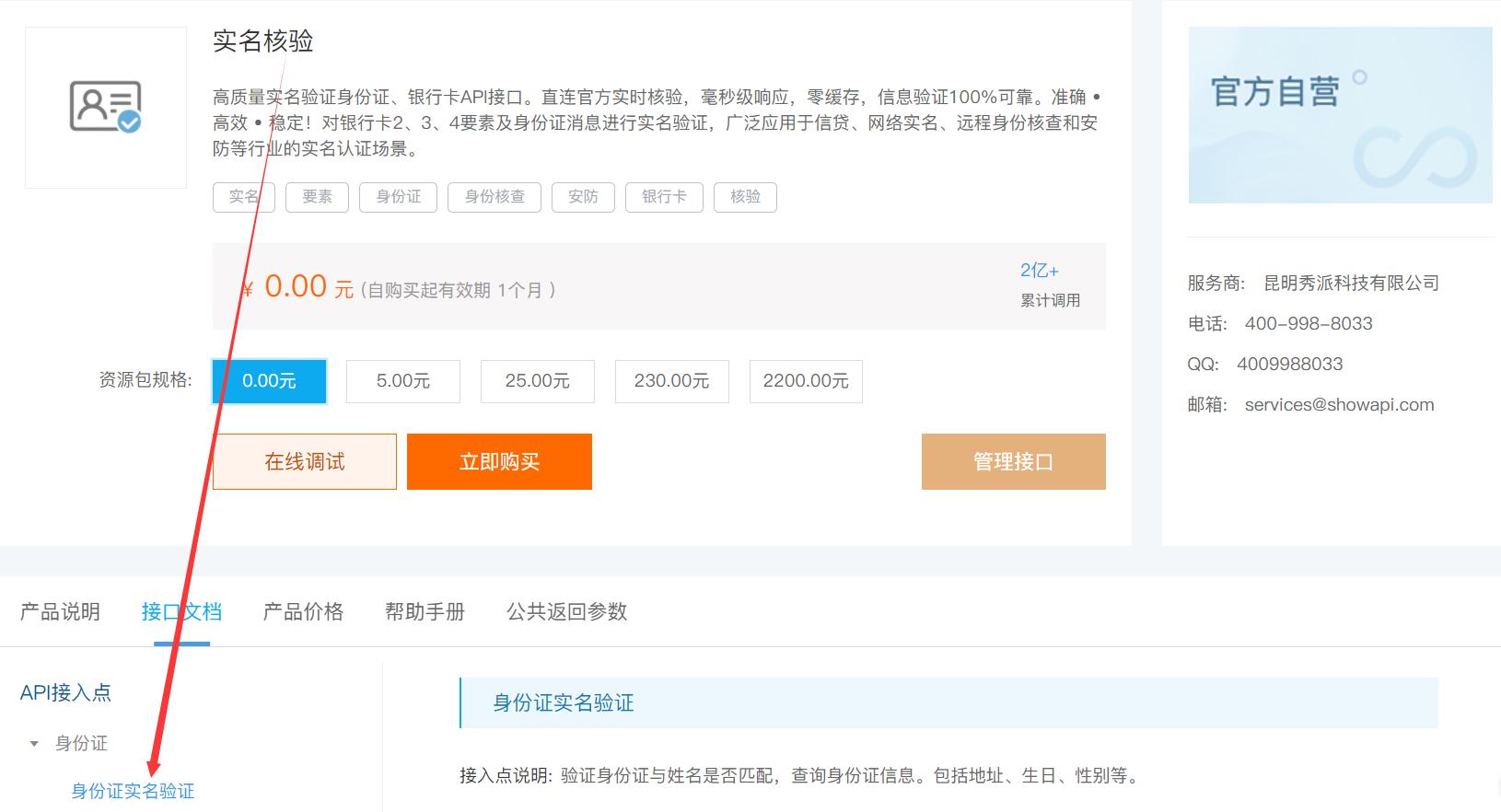The height and width of the screenshot is (812, 1501).
Task: Click the 身份核查 tag
Action: (x=495, y=197)
